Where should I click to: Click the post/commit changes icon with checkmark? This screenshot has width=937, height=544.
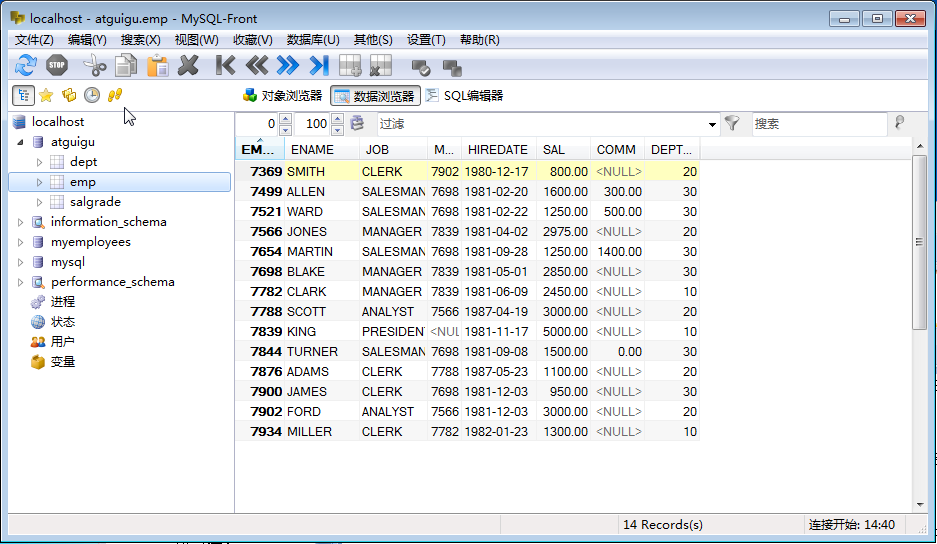[421, 68]
